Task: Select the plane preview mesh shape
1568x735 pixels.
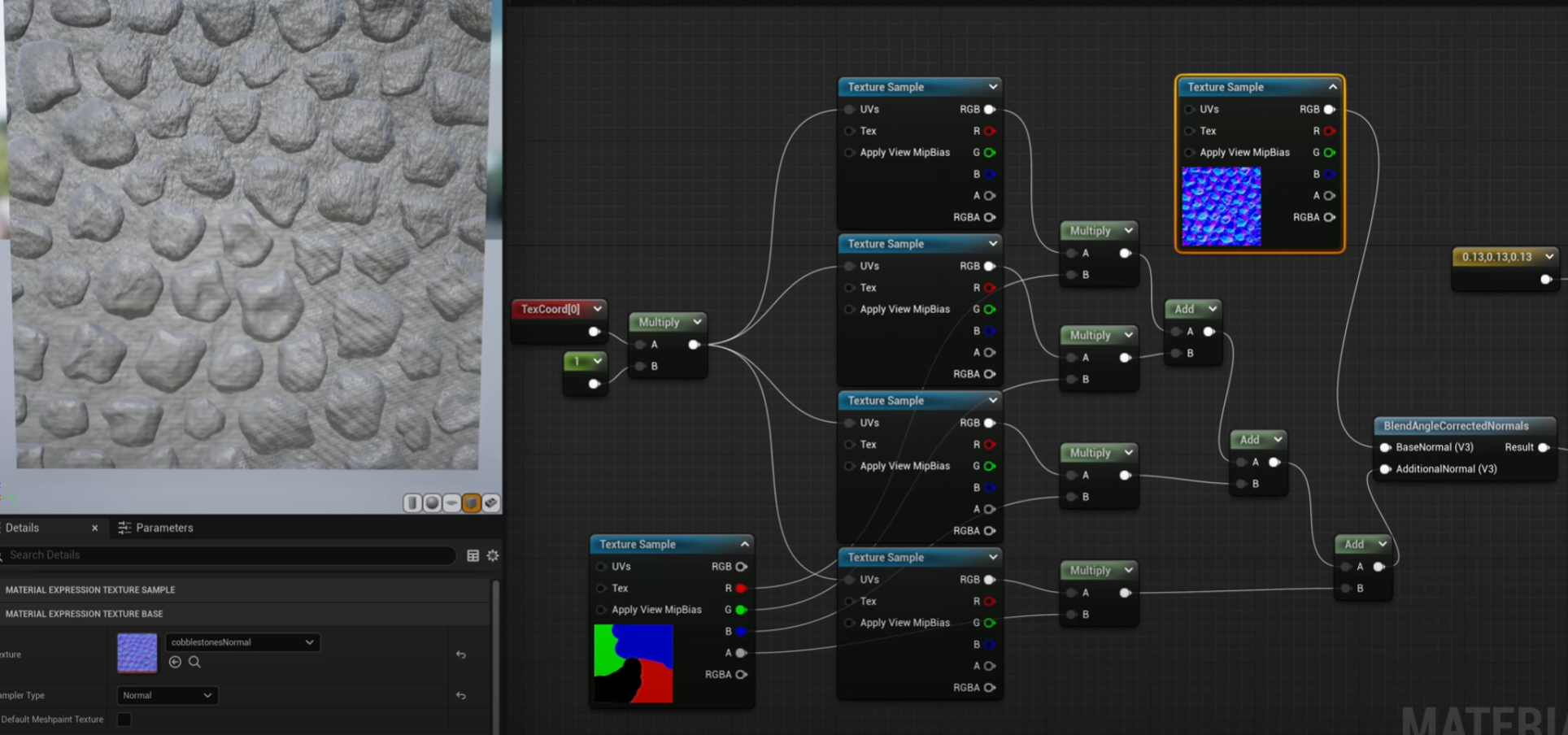Action: pyautogui.click(x=451, y=502)
